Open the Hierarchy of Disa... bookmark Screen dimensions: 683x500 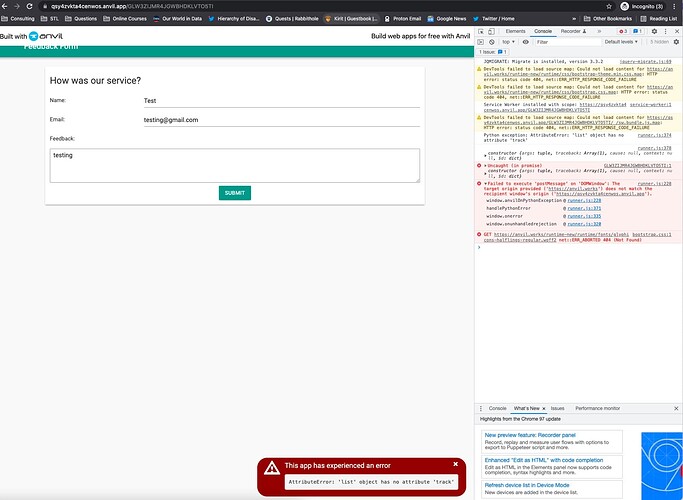pos(234,19)
